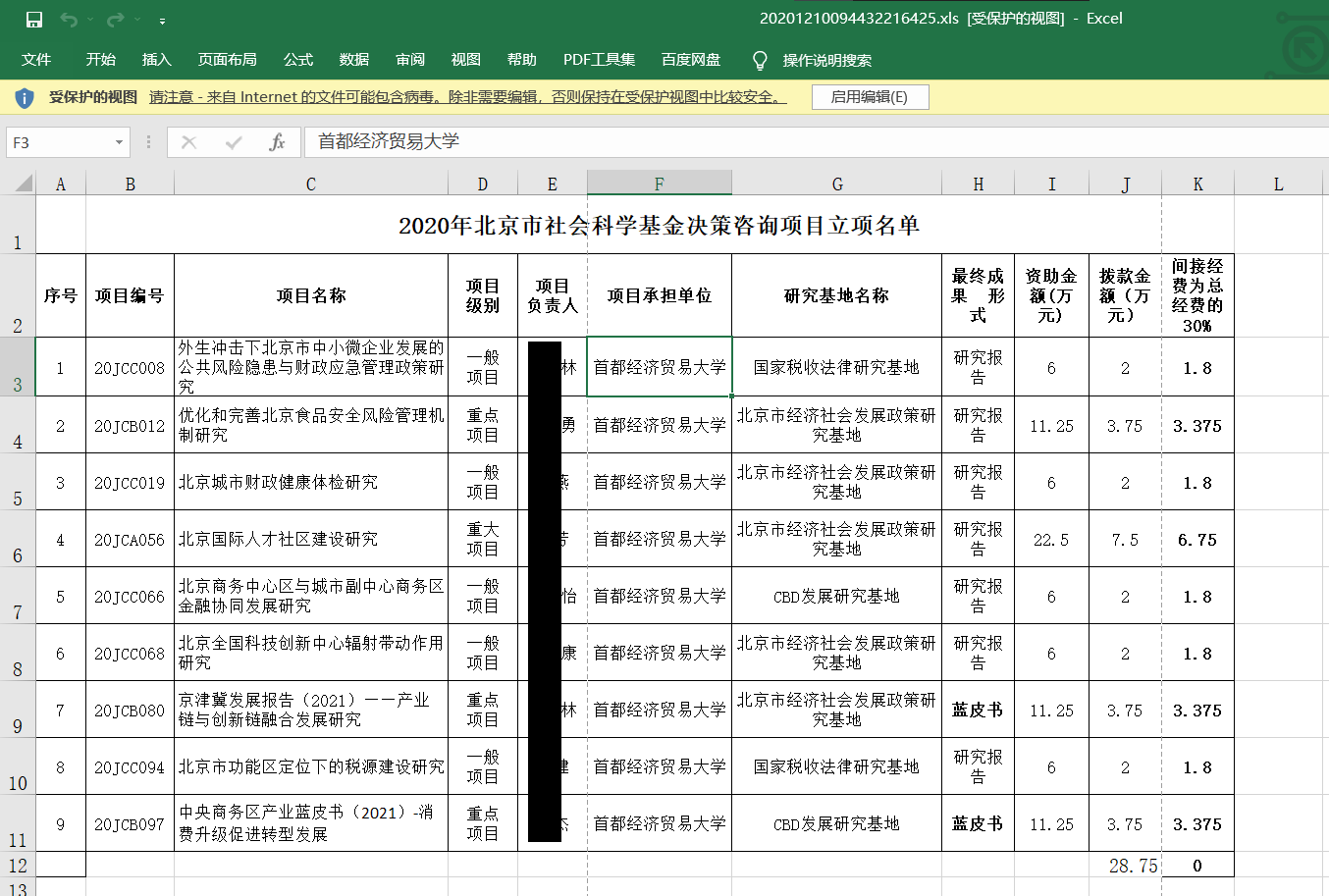Image resolution: width=1329 pixels, height=896 pixels.
Task: Click the 项目编号 header cell
Action: (130, 295)
